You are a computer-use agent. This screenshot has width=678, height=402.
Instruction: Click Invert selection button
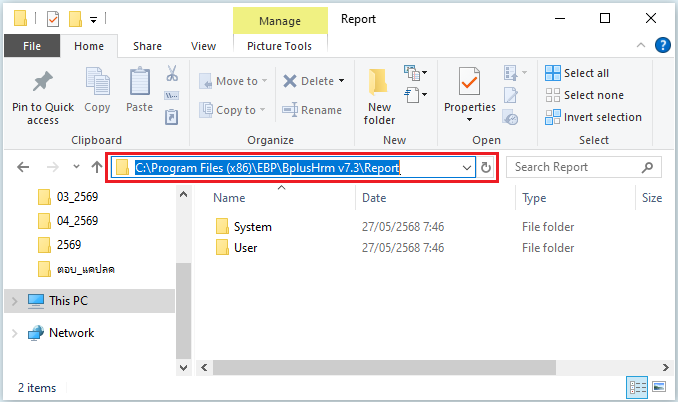pos(593,117)
